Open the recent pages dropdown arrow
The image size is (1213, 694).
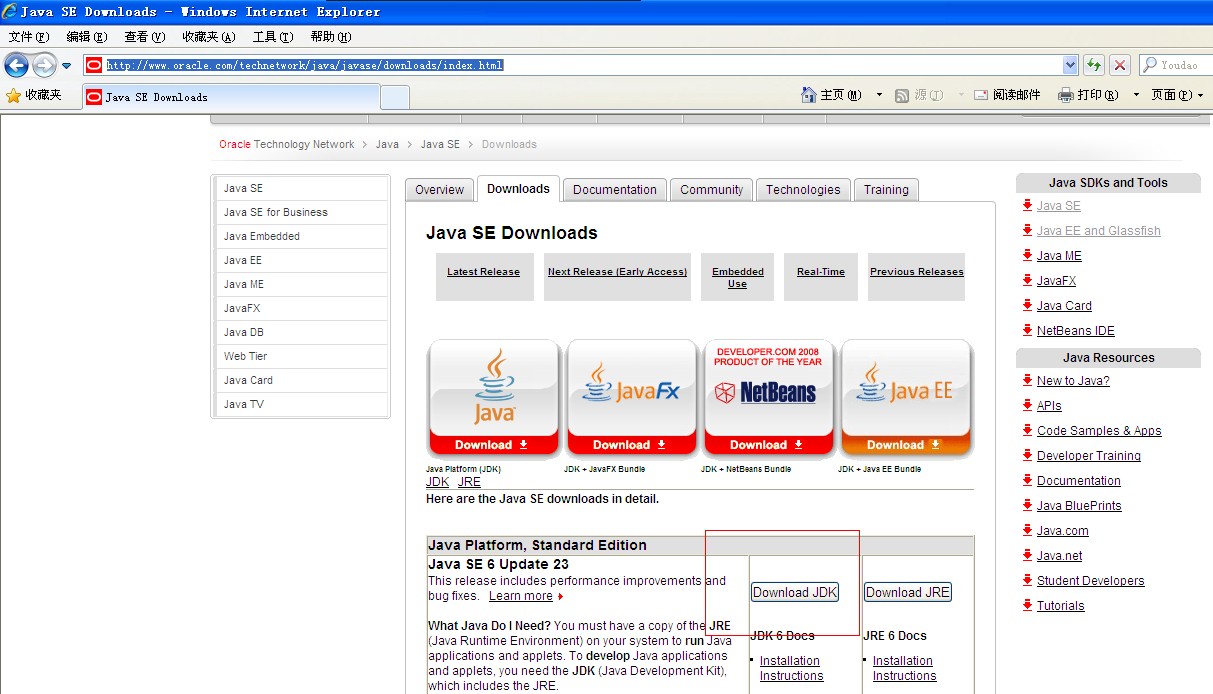point(67,66)
